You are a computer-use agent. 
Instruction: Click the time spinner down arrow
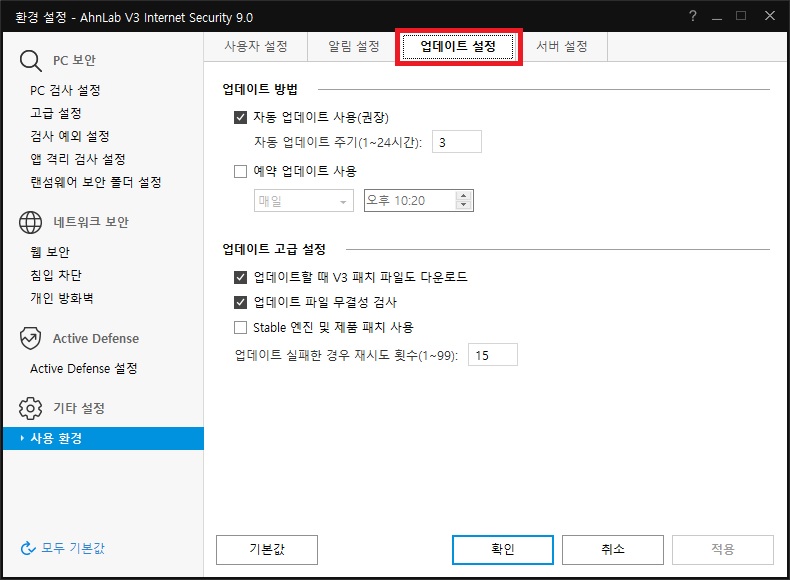click(462, 206)
